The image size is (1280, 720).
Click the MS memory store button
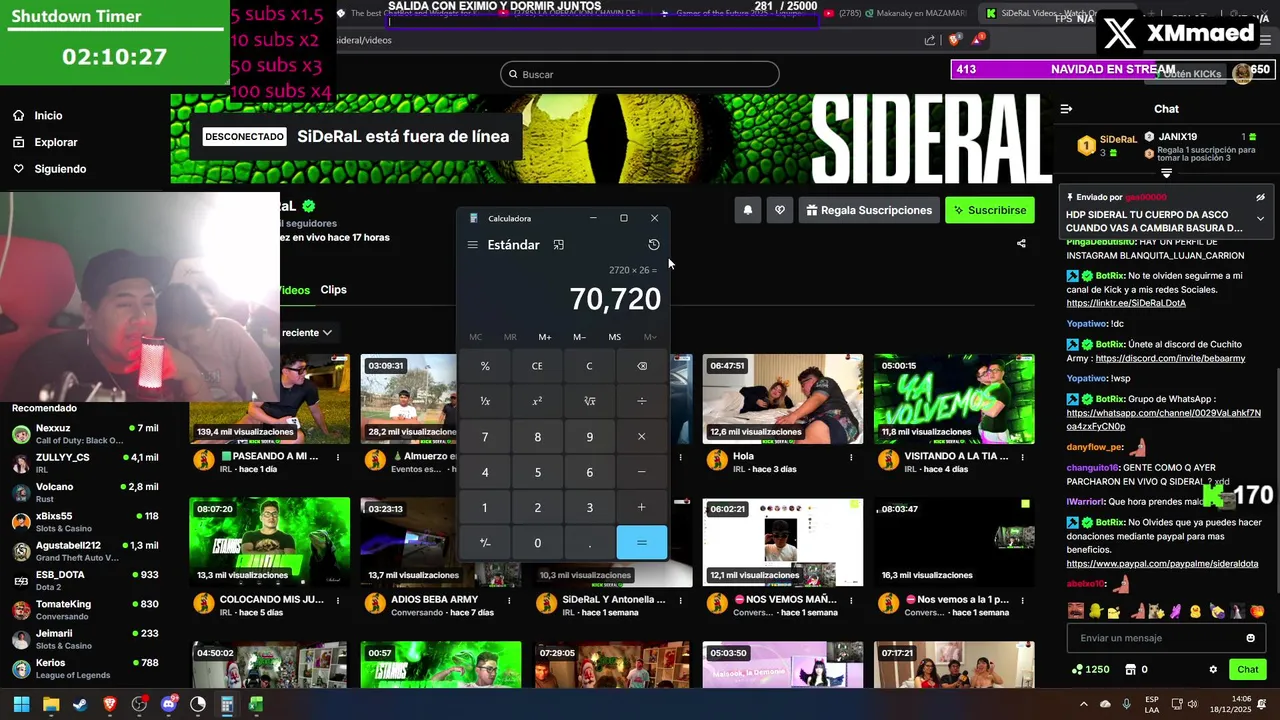click(x=615, y=337)
